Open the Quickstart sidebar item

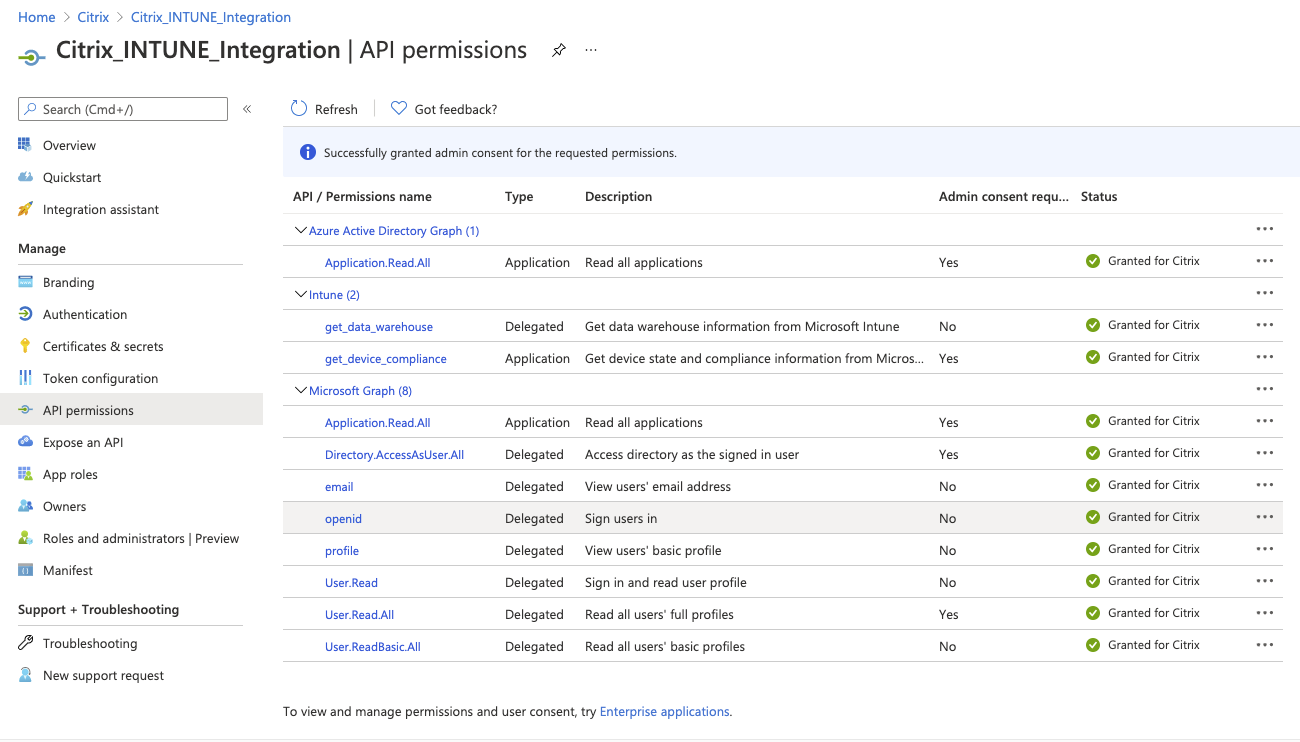[x=72, y=177]
